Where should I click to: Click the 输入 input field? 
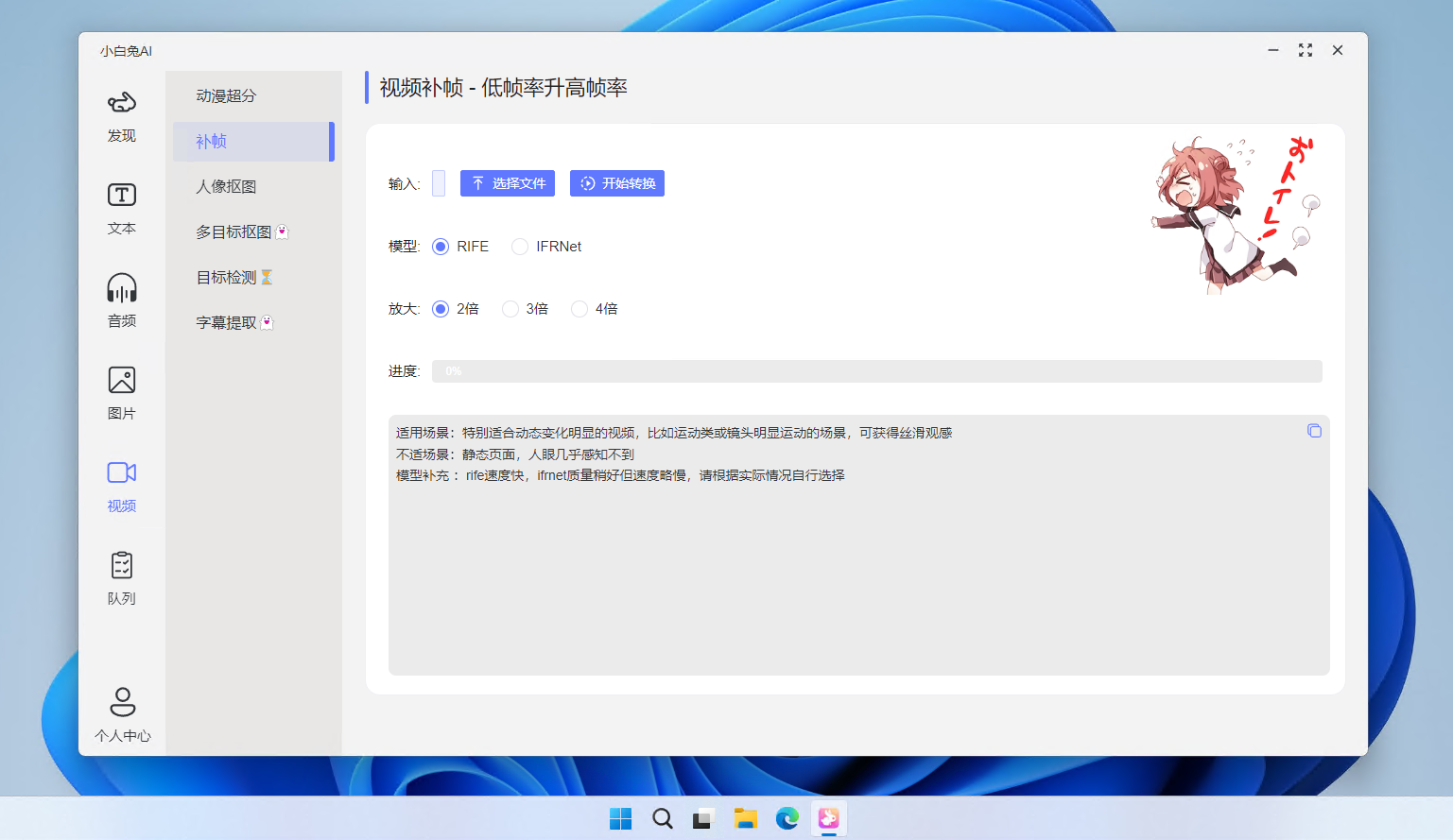438,182
